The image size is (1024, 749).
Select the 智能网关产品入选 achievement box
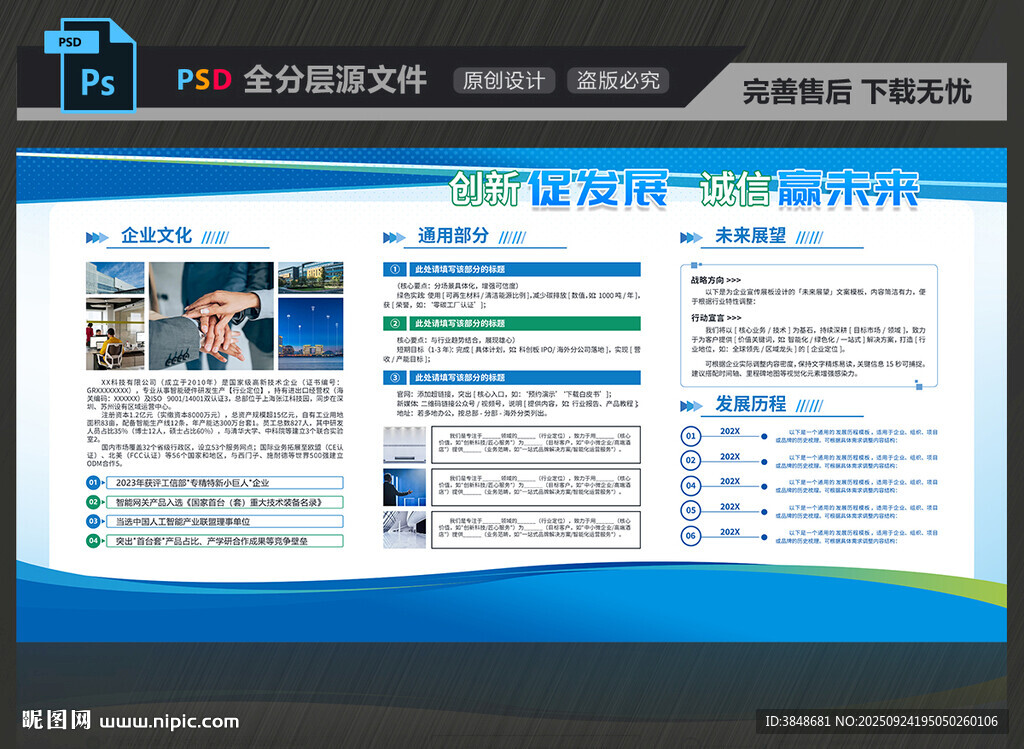pyautogui.click(x=224, y=502)
